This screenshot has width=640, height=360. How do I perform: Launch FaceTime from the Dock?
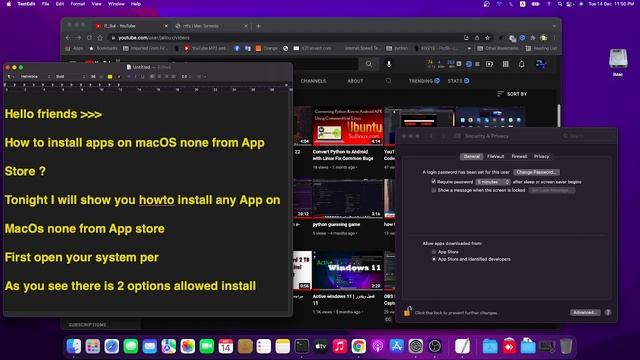207,347
